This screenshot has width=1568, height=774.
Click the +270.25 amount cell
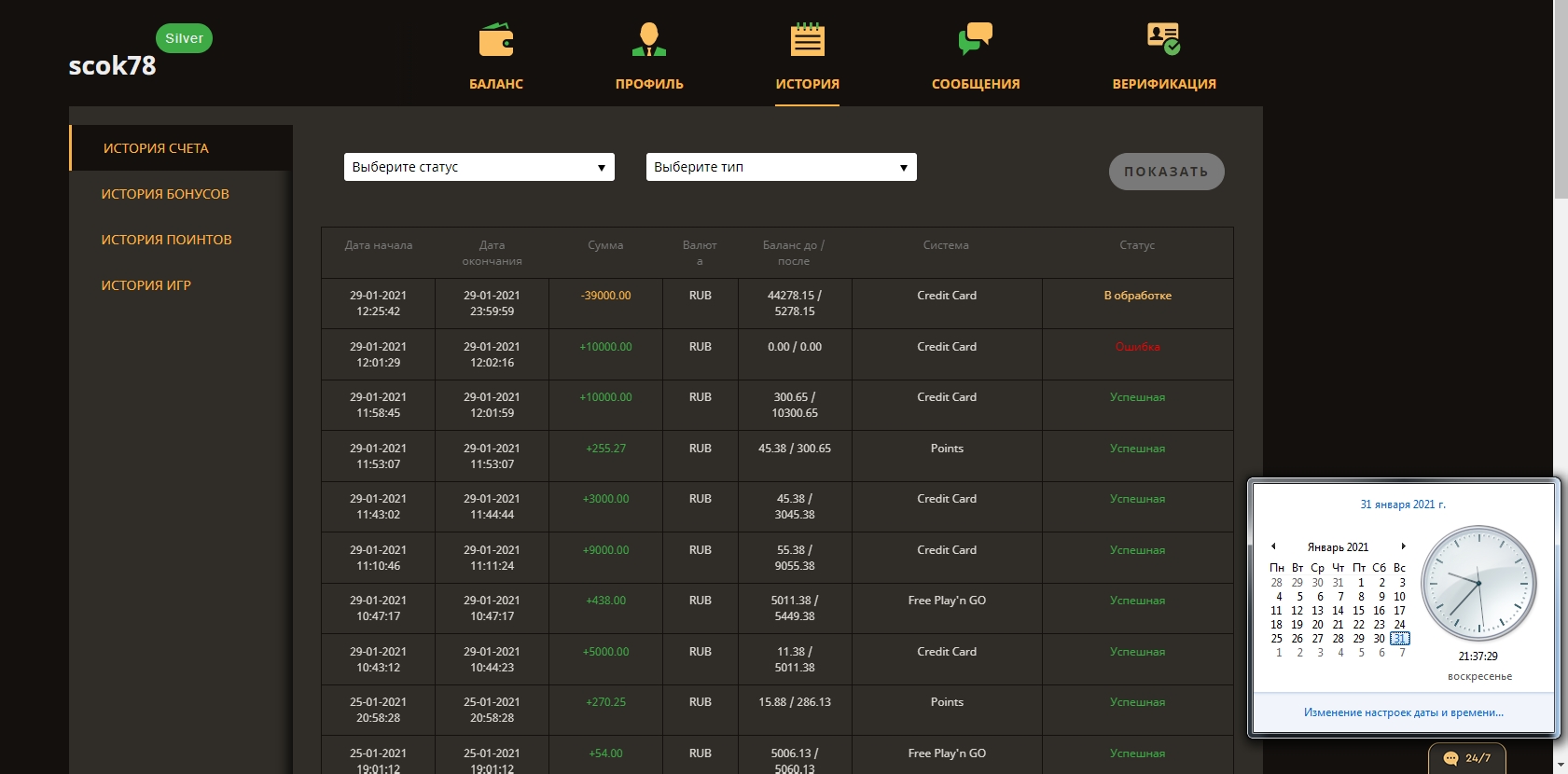coord(605,702)
